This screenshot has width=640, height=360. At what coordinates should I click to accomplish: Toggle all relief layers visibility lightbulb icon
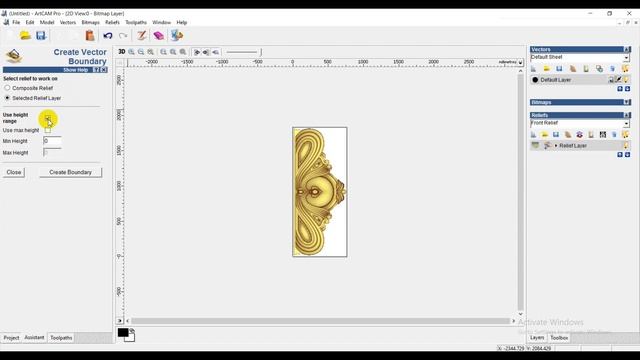pos(626,134)
